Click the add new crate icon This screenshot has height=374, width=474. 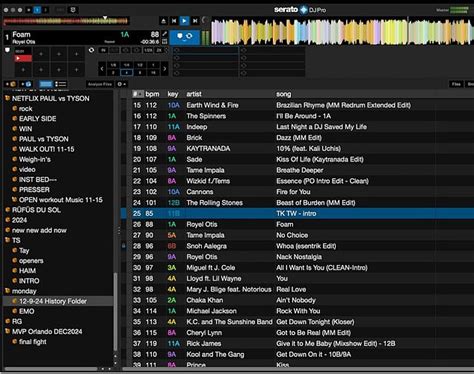[11, 84]
